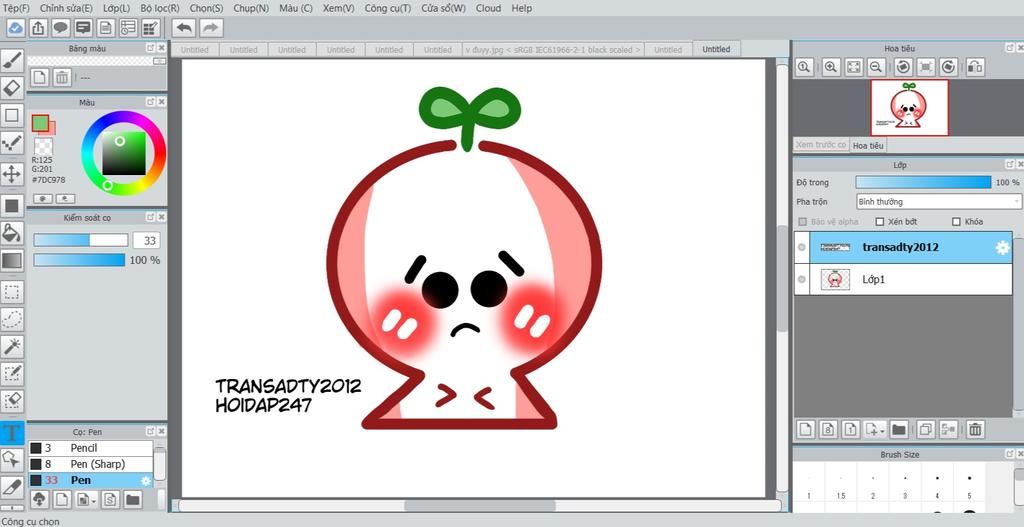Open the brush folder icon
This screenshot has height=527, width=1024.
point(133,500)
